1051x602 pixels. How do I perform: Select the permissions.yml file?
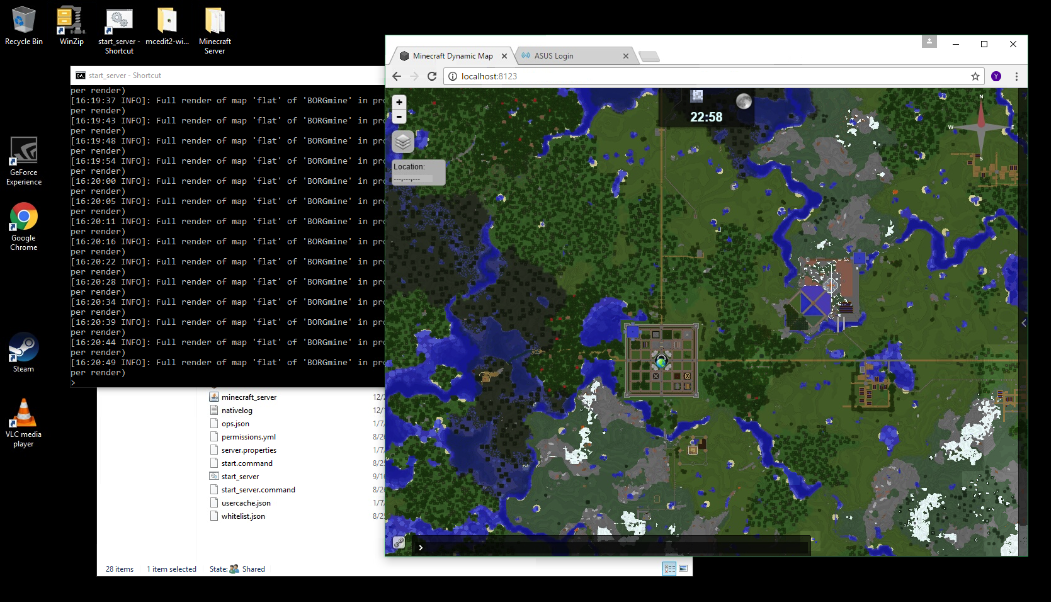coord(248,437)
